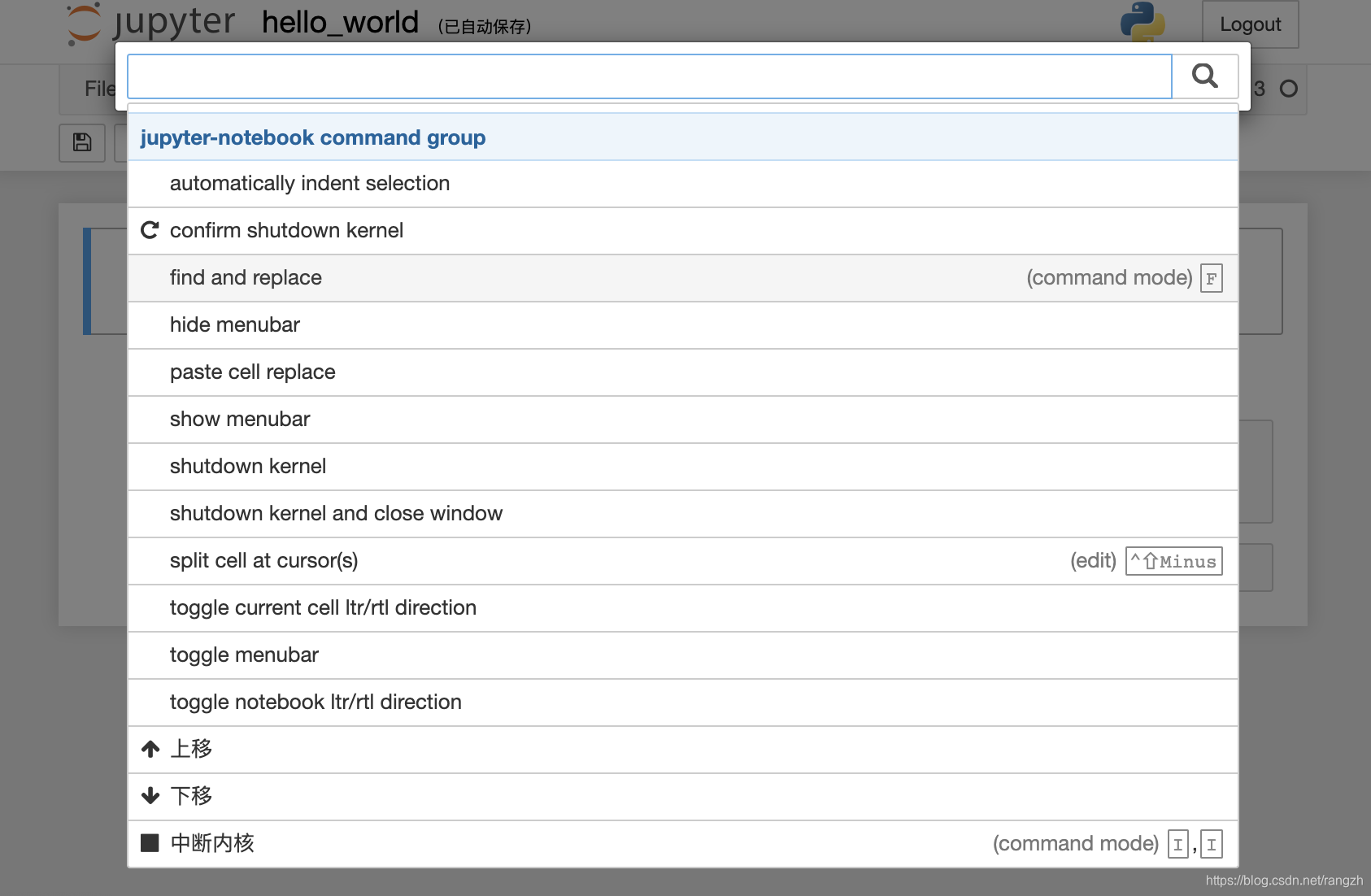Screen dimensions: 1371x896
Task: Select the 下移 move down command
Action: click(683, 797)
